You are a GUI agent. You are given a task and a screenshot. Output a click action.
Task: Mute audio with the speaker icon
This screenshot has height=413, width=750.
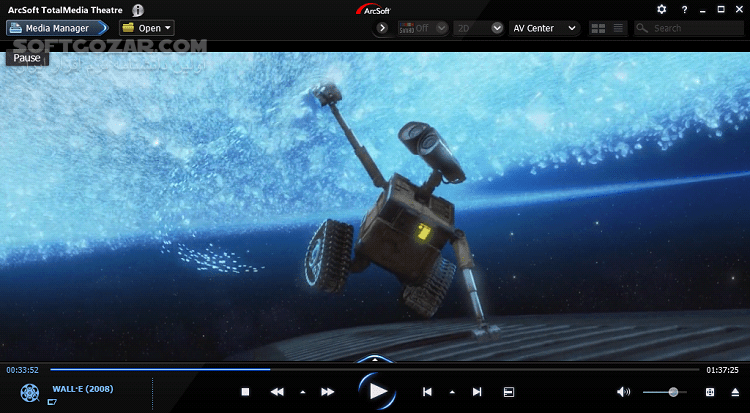[x=623, y=392]
